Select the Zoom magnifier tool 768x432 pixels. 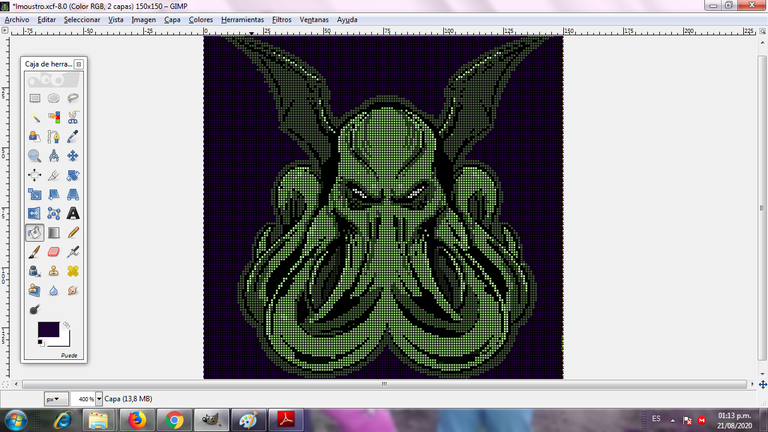34,156
